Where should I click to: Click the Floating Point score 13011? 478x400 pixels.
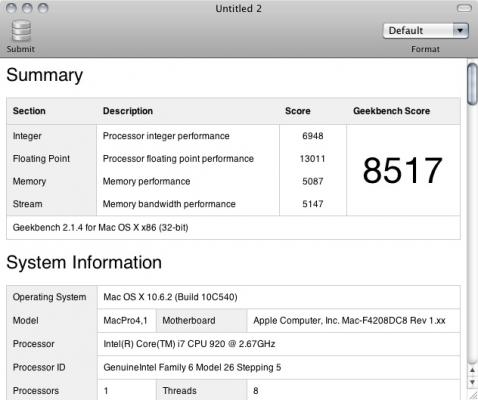[x=312, y=159]
